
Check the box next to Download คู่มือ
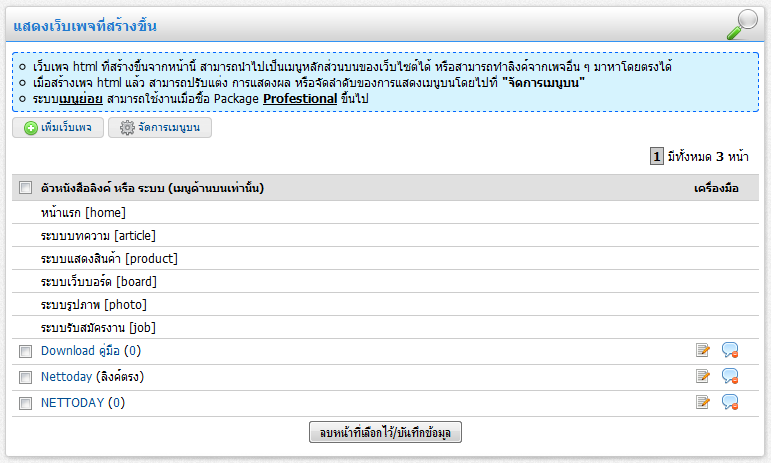click(x=25, y=351)
